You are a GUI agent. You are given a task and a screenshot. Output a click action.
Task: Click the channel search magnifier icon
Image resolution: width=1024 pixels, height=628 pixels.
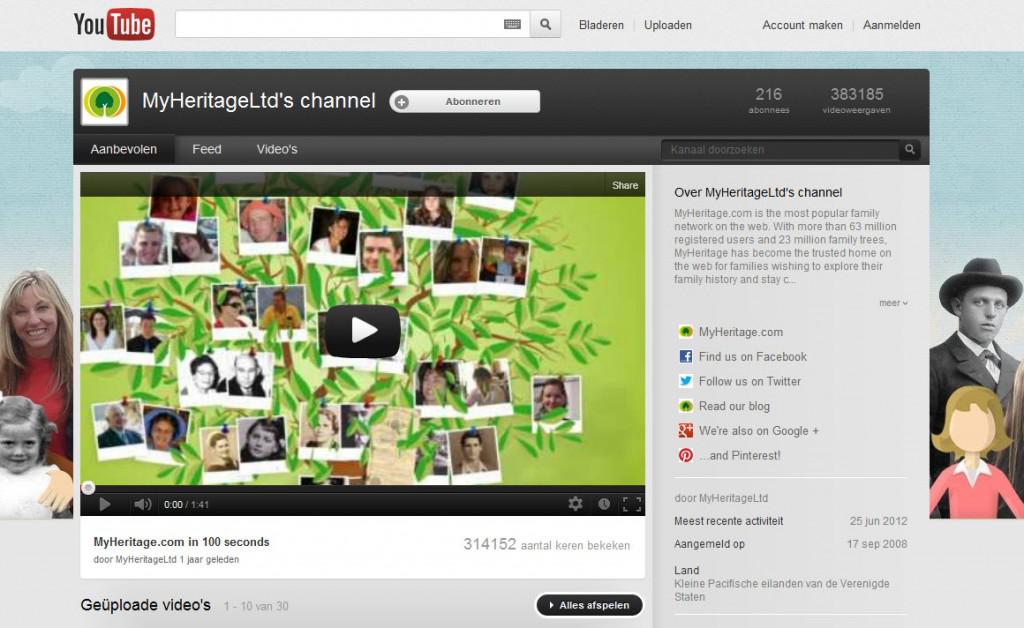[x=909, y=150]
